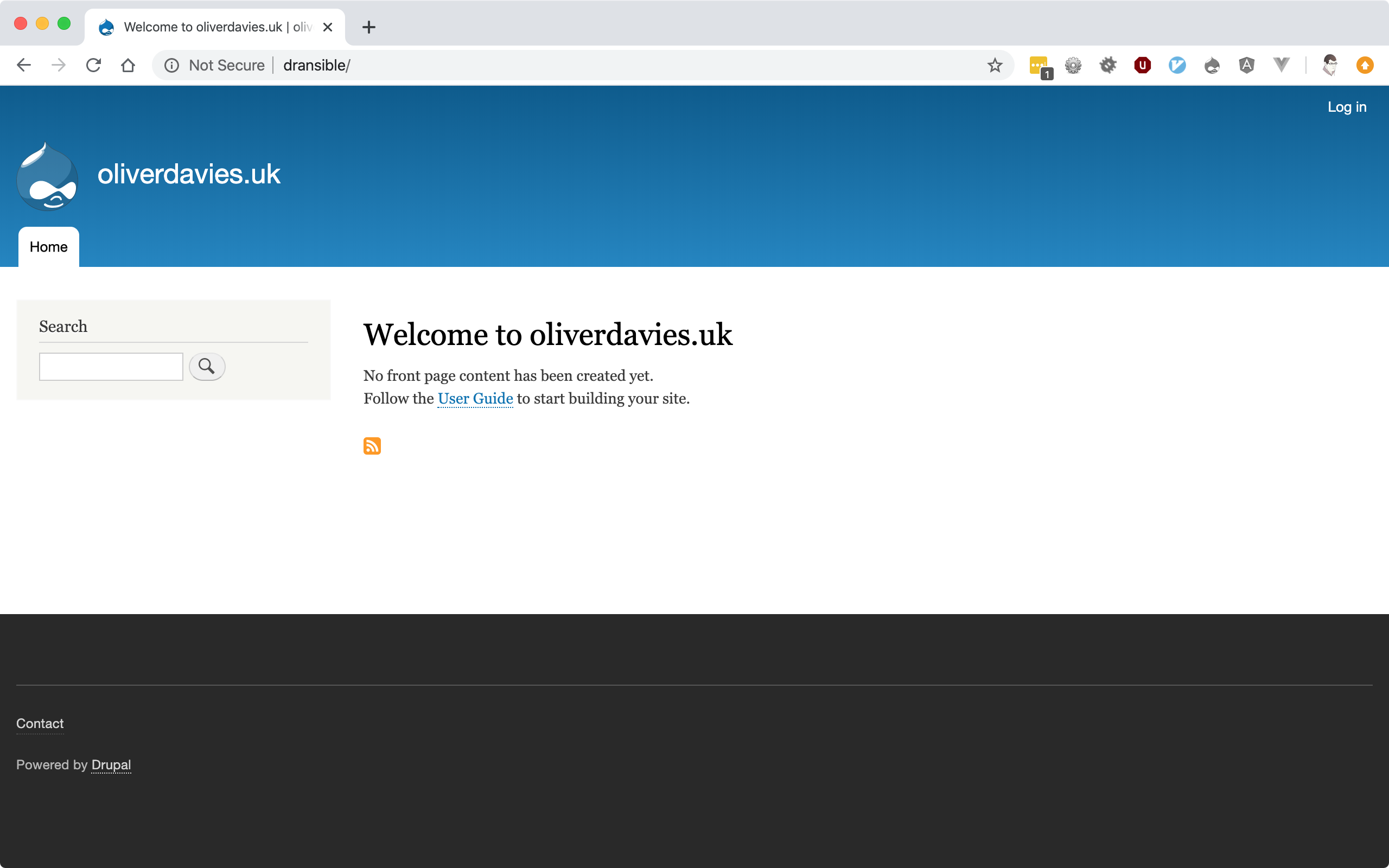Select the Home navigation tab
Viewport: 1389px width, 868px height.
pos(49,247)
